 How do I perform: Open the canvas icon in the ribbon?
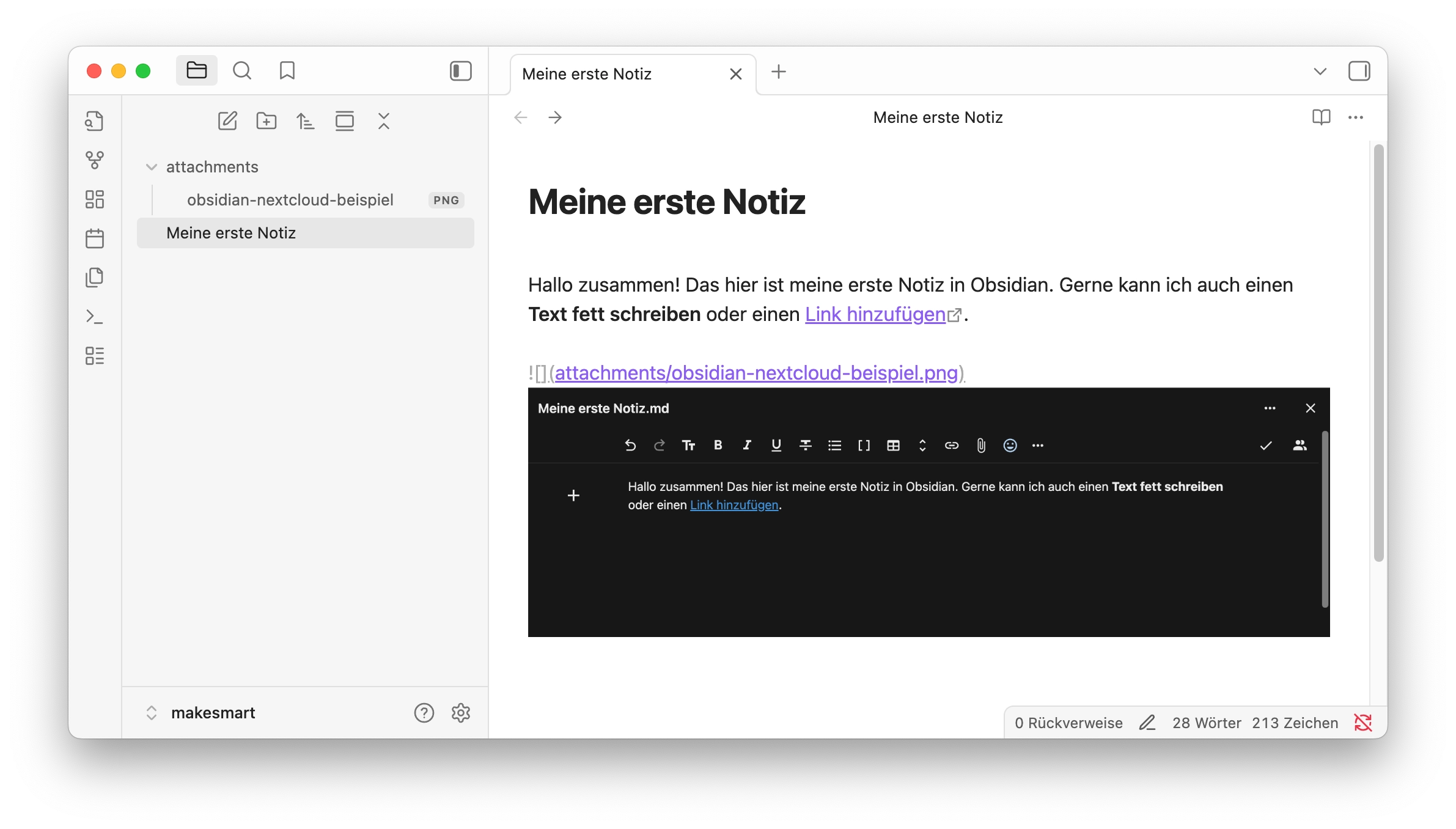(x=95, y=199)
